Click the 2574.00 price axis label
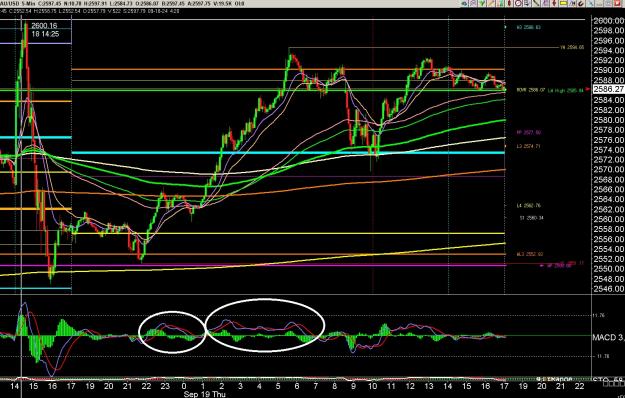Image resolution: width=625 pixels, height=398 pixels. click(609, 150)
